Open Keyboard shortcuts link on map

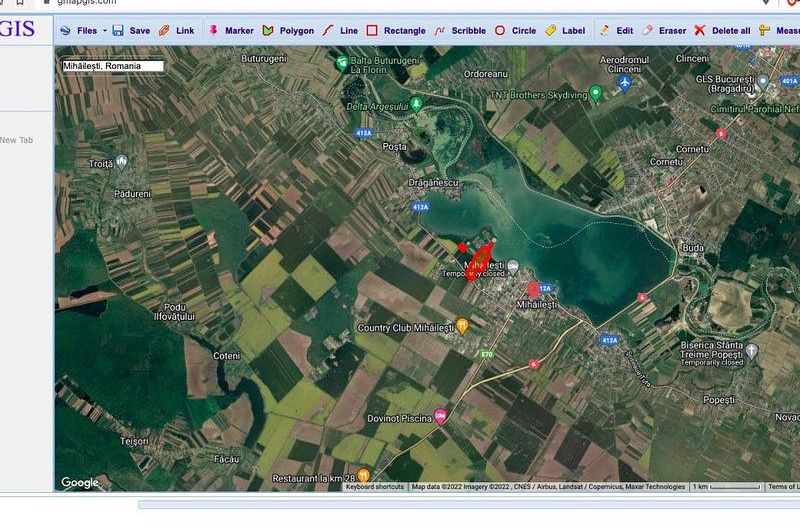click(x=375, y=487)
